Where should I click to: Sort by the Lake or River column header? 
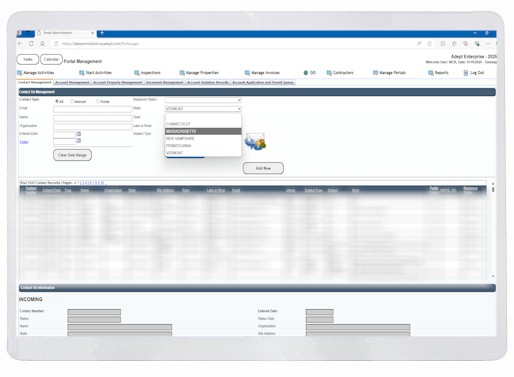(x=216, y=190)
